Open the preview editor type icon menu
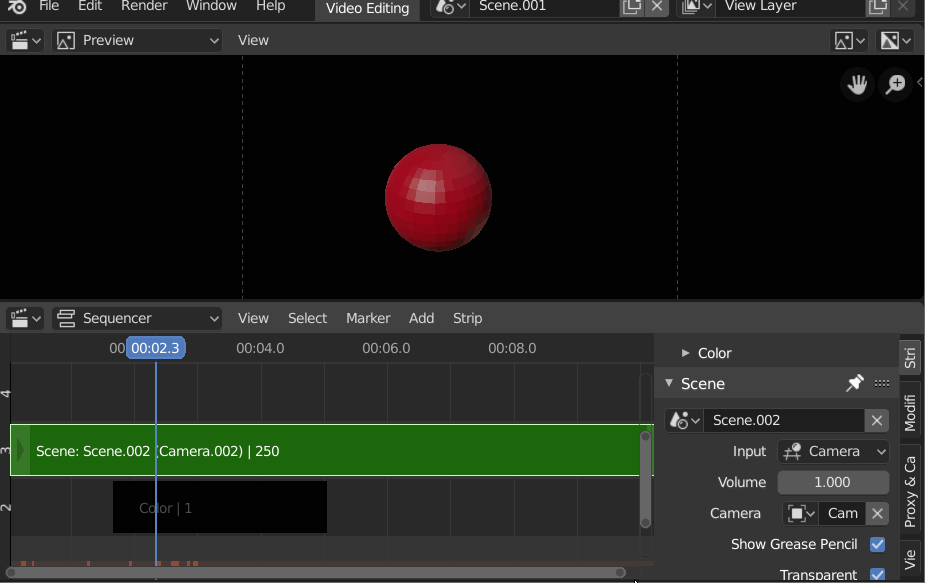 point(25,40)
